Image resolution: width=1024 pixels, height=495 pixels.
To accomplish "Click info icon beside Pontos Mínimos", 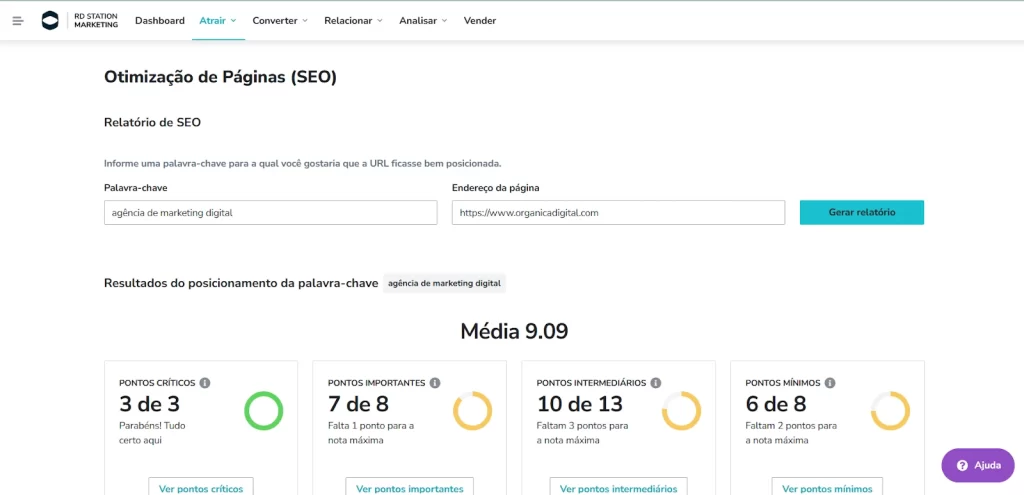I will 830,383.
